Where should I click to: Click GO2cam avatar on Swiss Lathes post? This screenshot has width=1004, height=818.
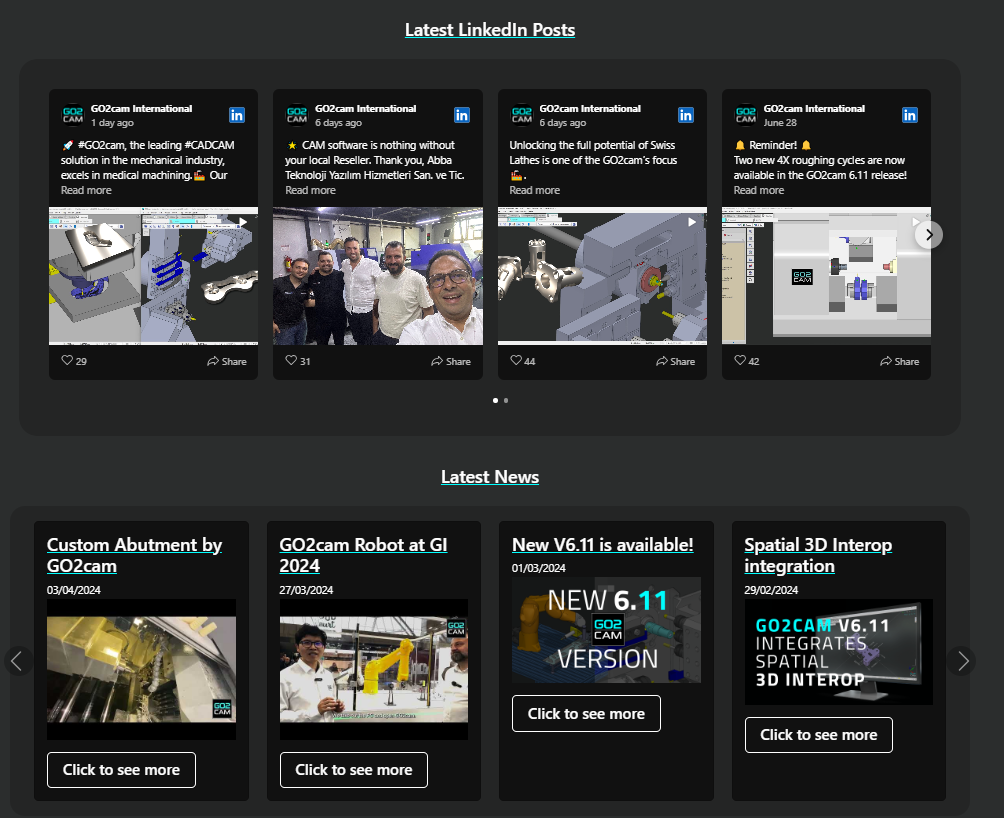click(x=521, y=115)
